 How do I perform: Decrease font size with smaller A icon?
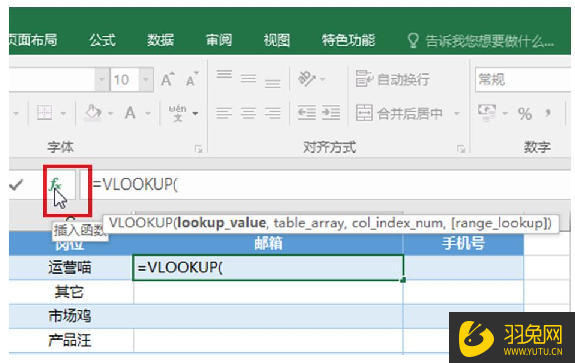[x=192, y=79]
